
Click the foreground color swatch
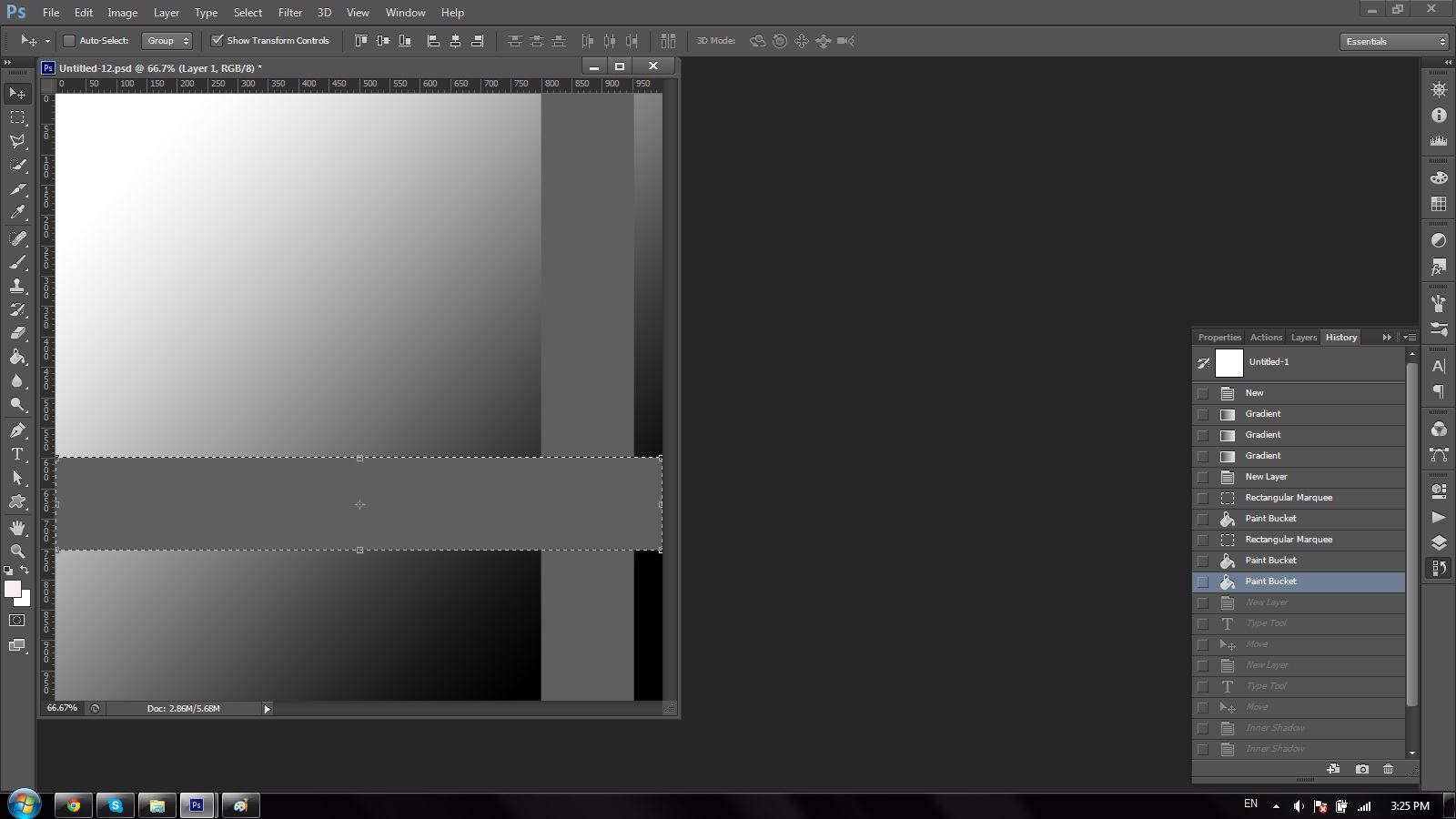[13, 589]
